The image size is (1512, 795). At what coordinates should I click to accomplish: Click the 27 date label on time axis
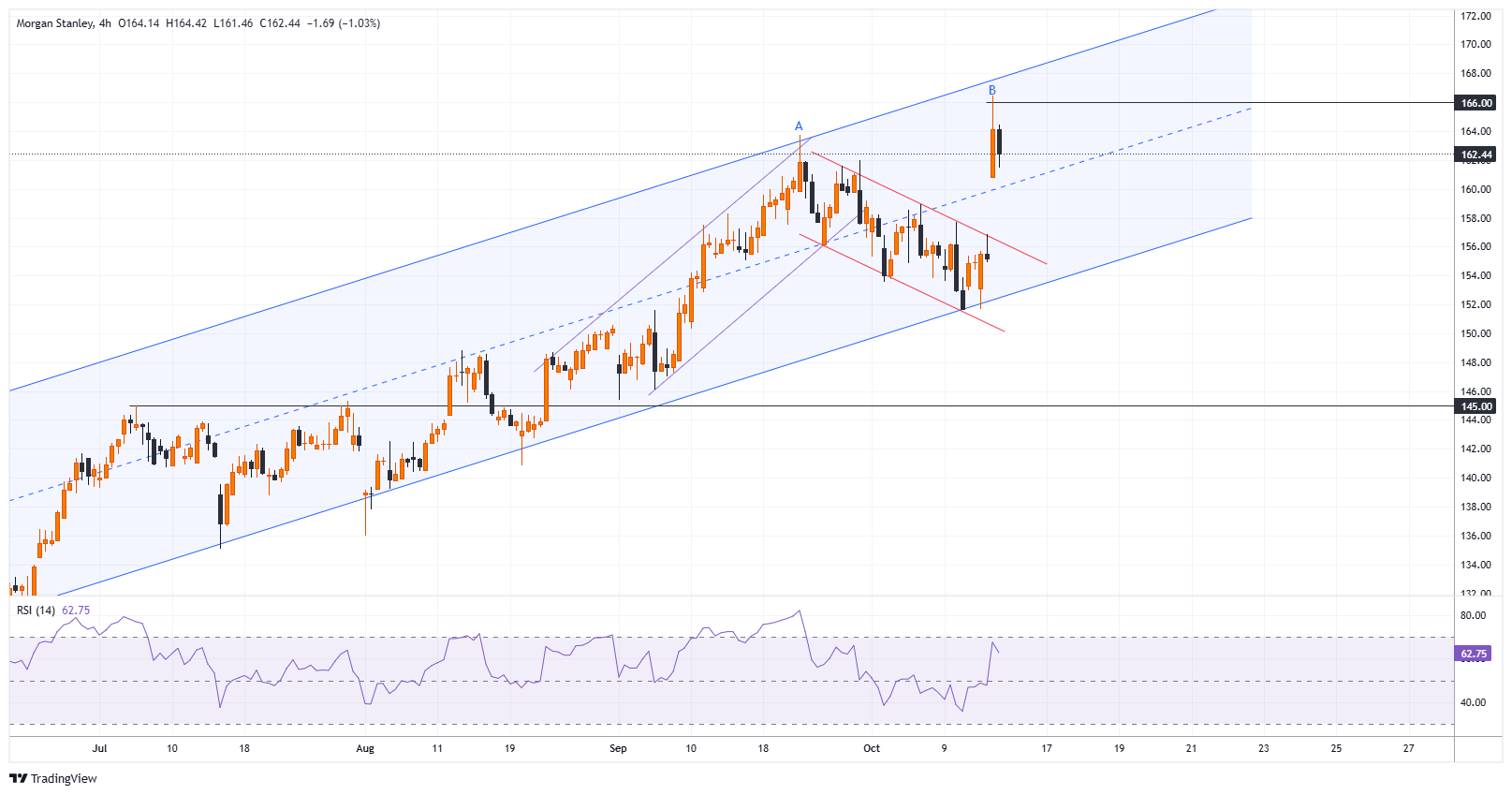[x=1409, y=748]
